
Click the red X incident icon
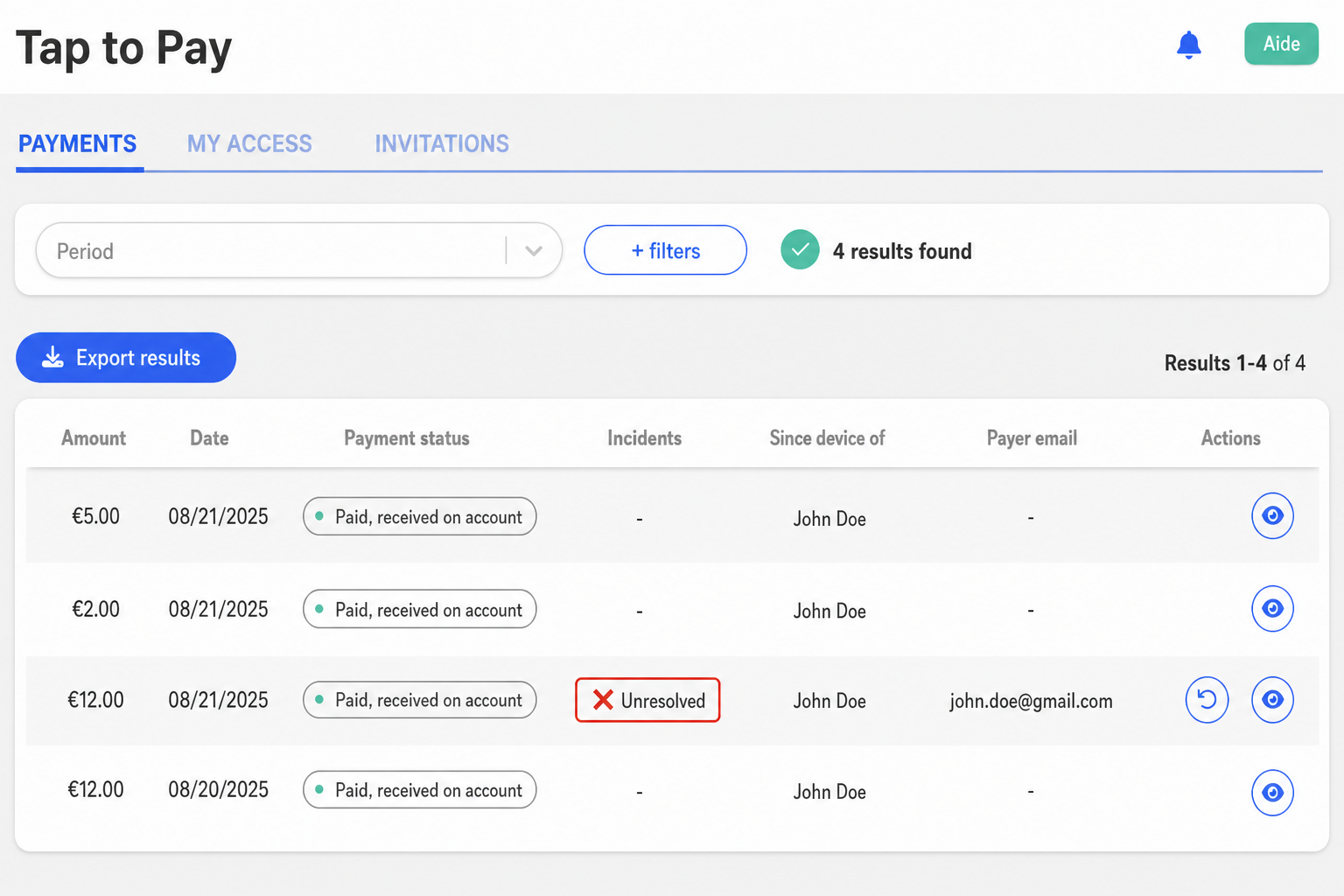point(603,700)
